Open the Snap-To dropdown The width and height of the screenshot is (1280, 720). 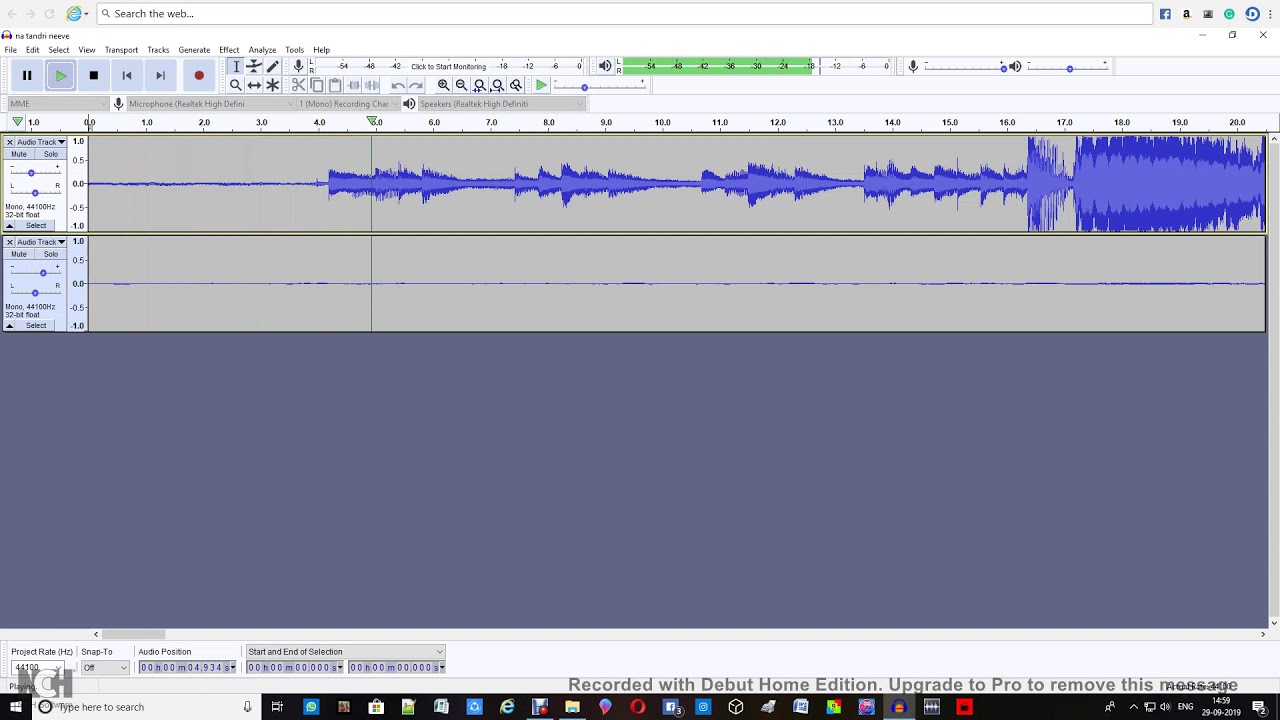(x=105, y=667)
